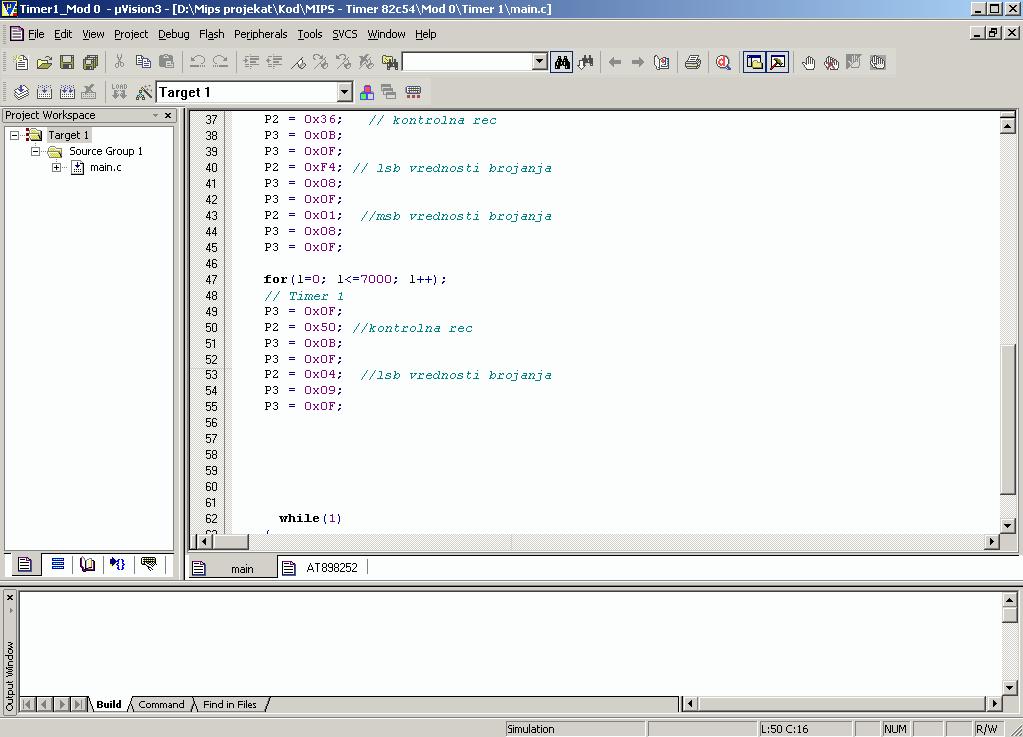This screenshot has width=1023, height=737.
Task: Expand the main.c tree node
Action: (x=57, y=168)
